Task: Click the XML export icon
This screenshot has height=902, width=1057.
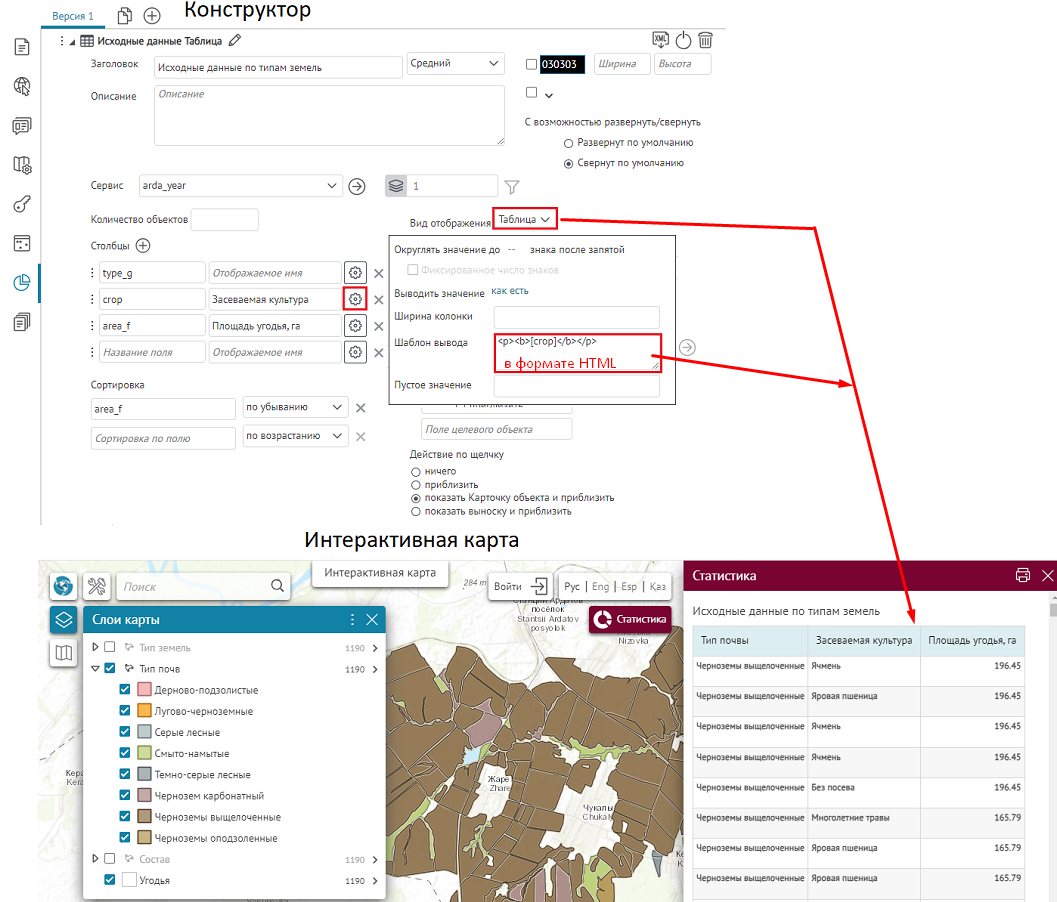Action: point(660,40)
